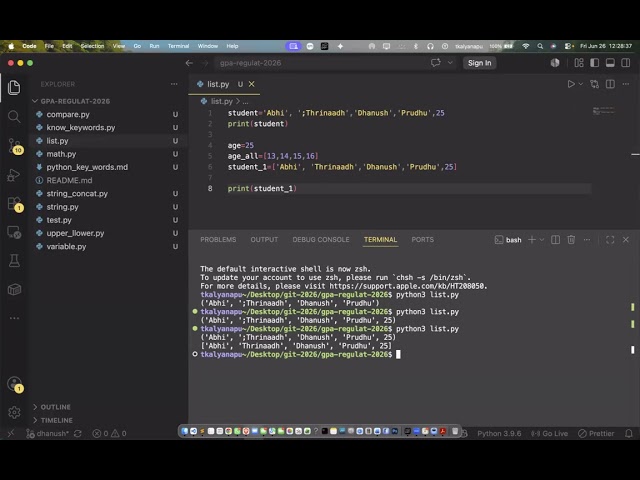The image size is (640, 480).
Task: Synchronize changes icon beside dhanush branch
Action: coord(78,433)
